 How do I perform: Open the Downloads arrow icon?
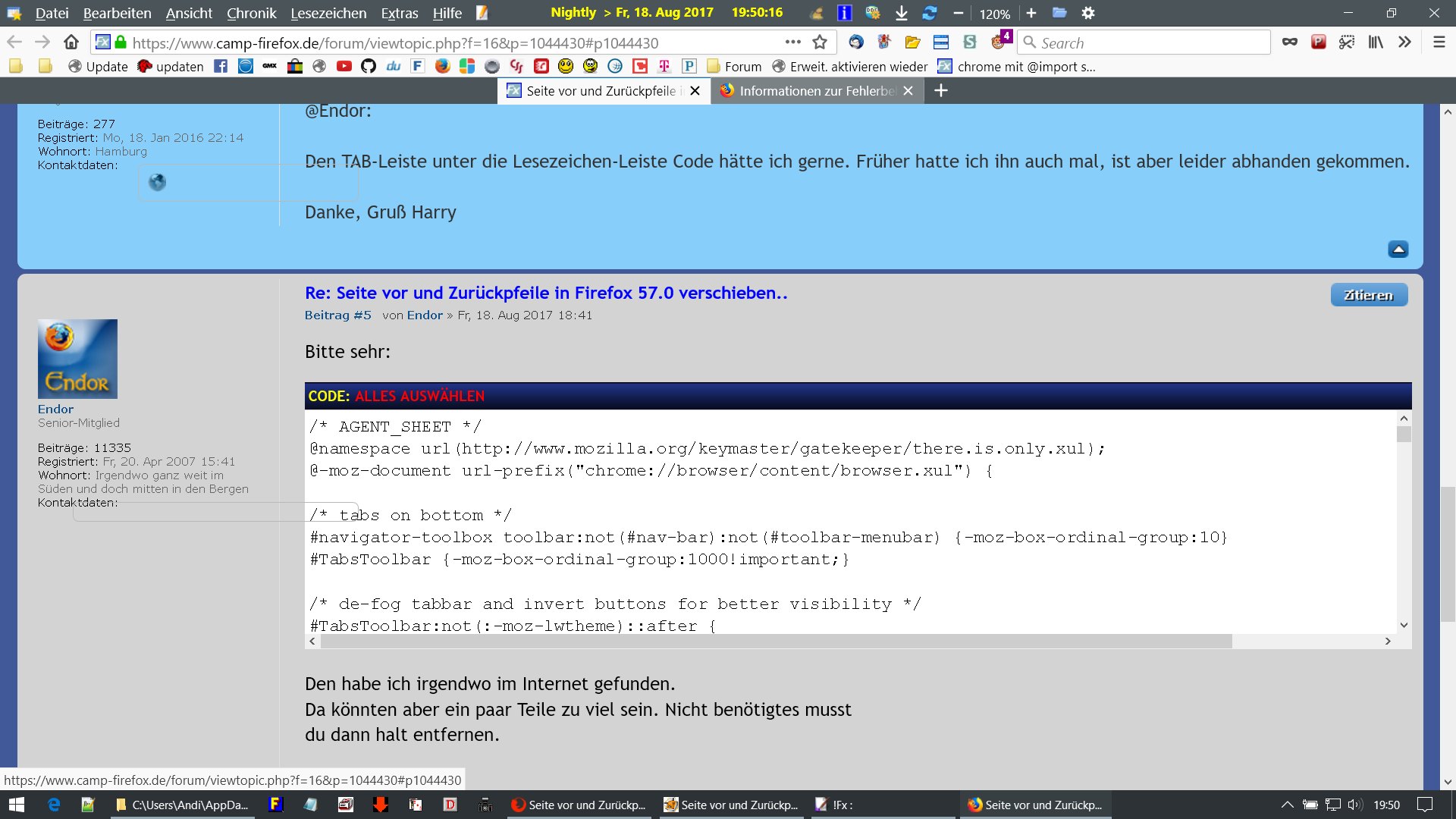tap(901, 13)
